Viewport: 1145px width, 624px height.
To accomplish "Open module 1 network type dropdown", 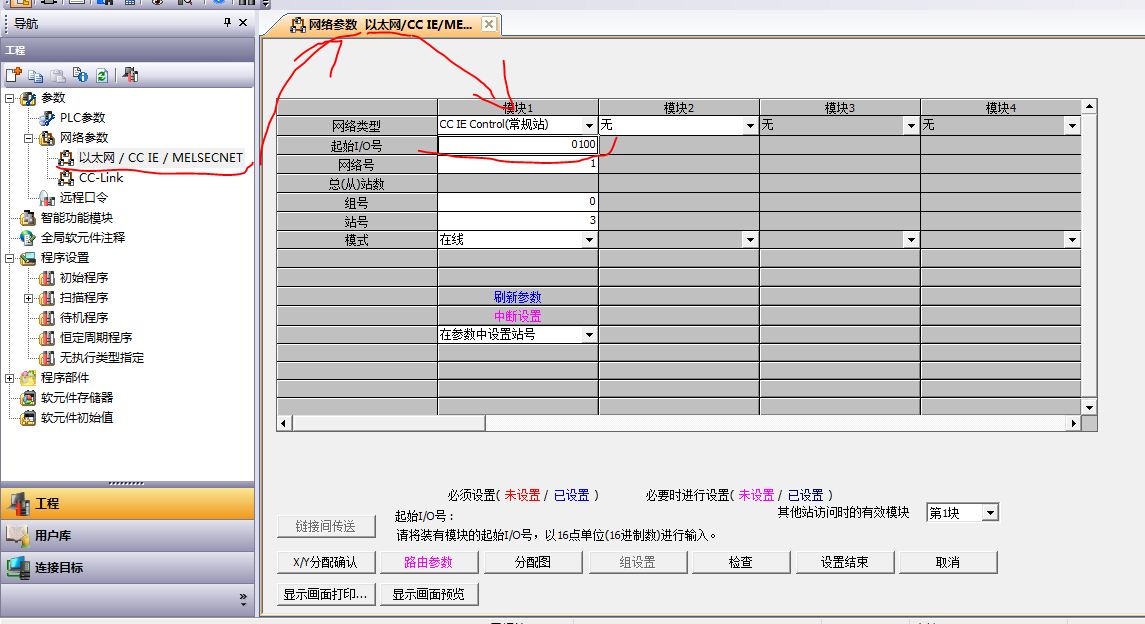I will pyautogui.click(x=589, y=126).
